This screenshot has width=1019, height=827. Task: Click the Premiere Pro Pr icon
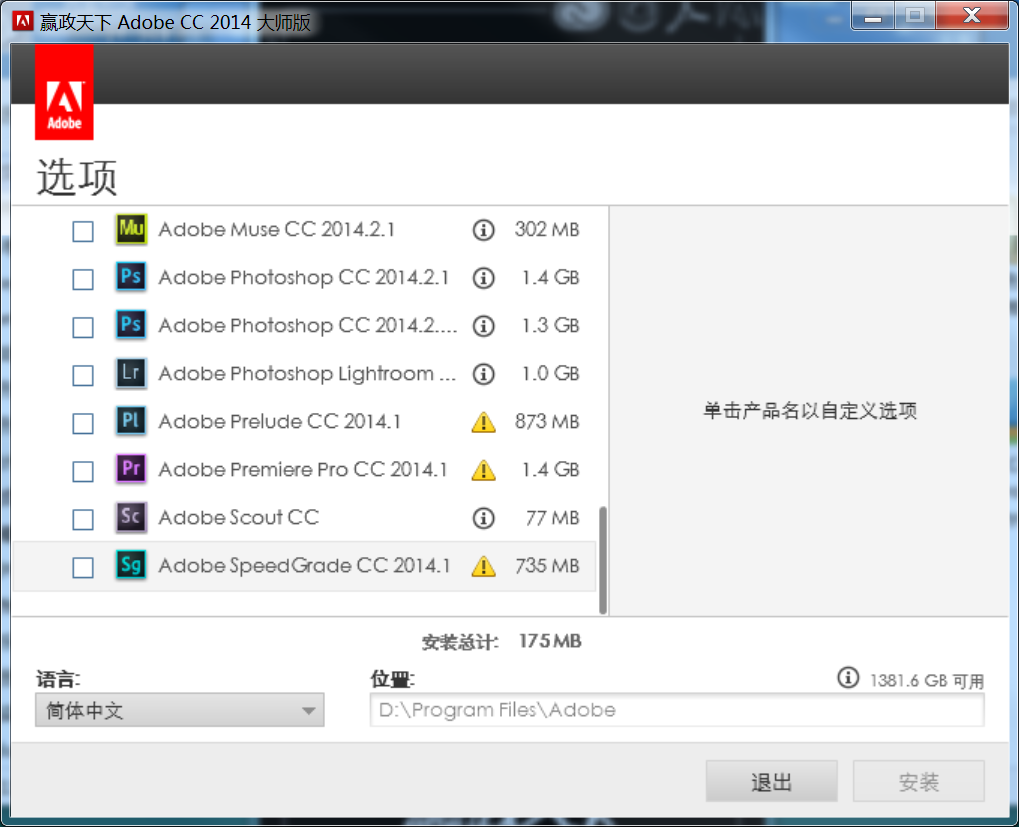tap(131, 469)
